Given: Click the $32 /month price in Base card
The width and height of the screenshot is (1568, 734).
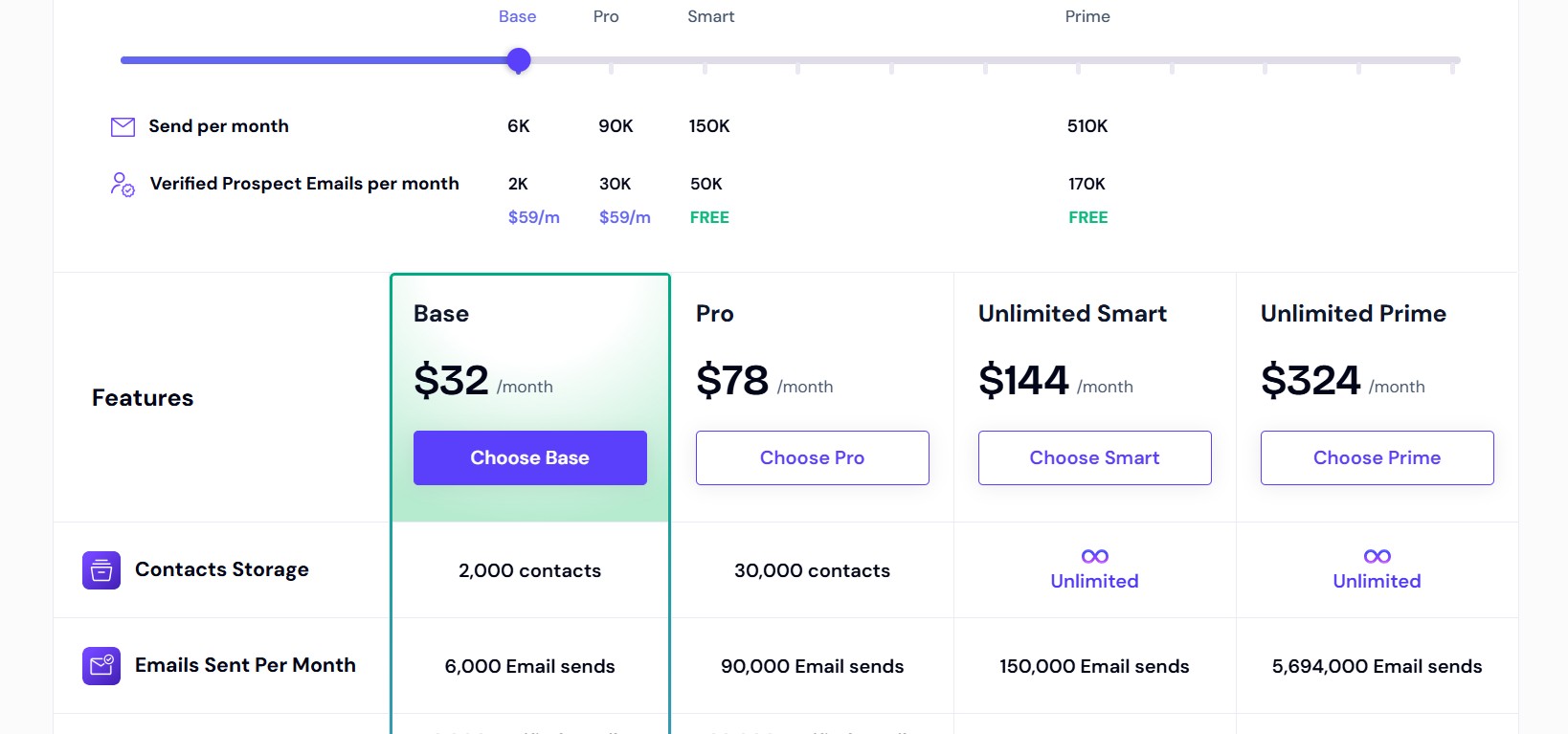Looking at the screenshot, I should 482,381.
